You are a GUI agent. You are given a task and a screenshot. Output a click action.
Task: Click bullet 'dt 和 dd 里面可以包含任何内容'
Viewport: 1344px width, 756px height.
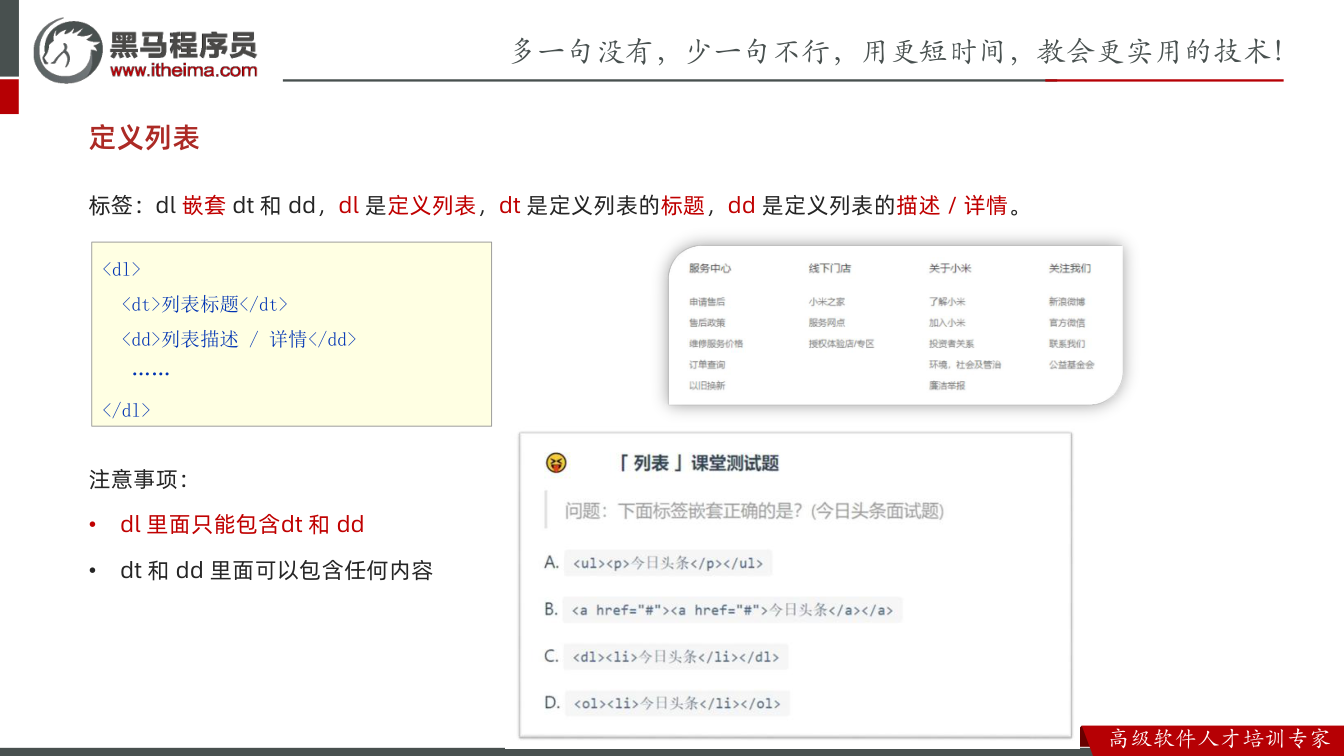coord(276,571)
